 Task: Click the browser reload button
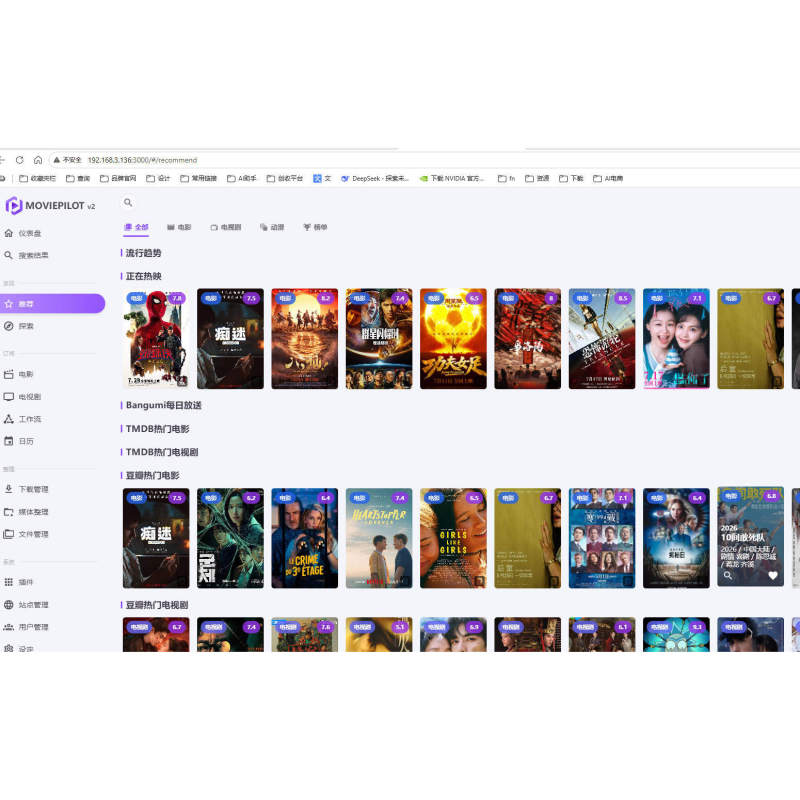pos(19,160)
